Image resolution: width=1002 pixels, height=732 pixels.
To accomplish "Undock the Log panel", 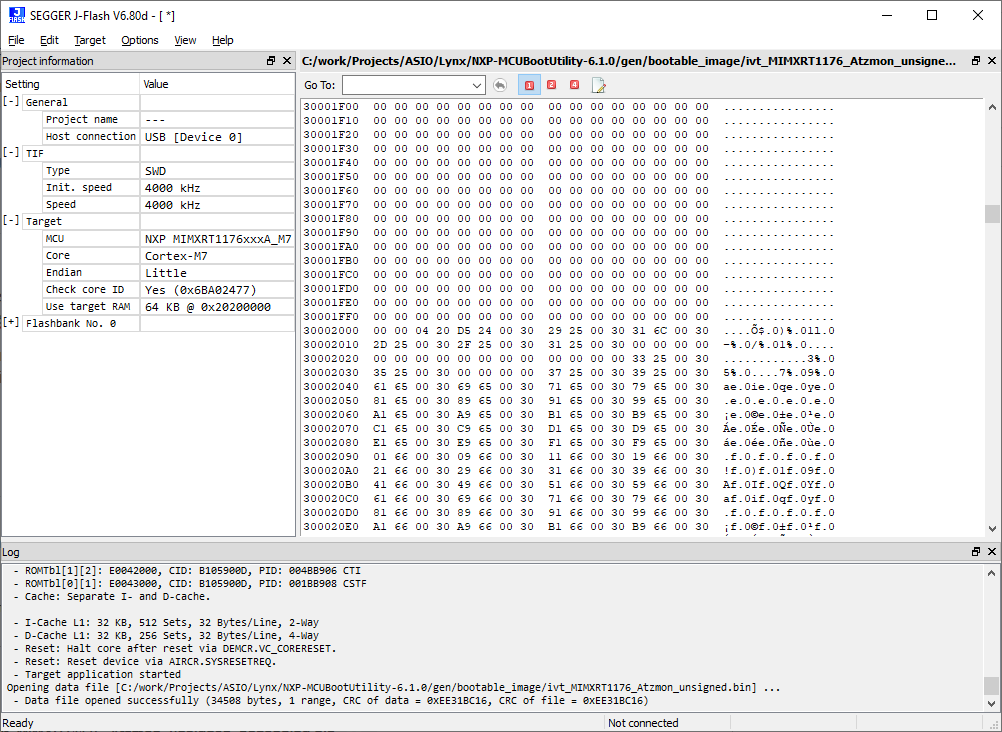I will 974,551.
